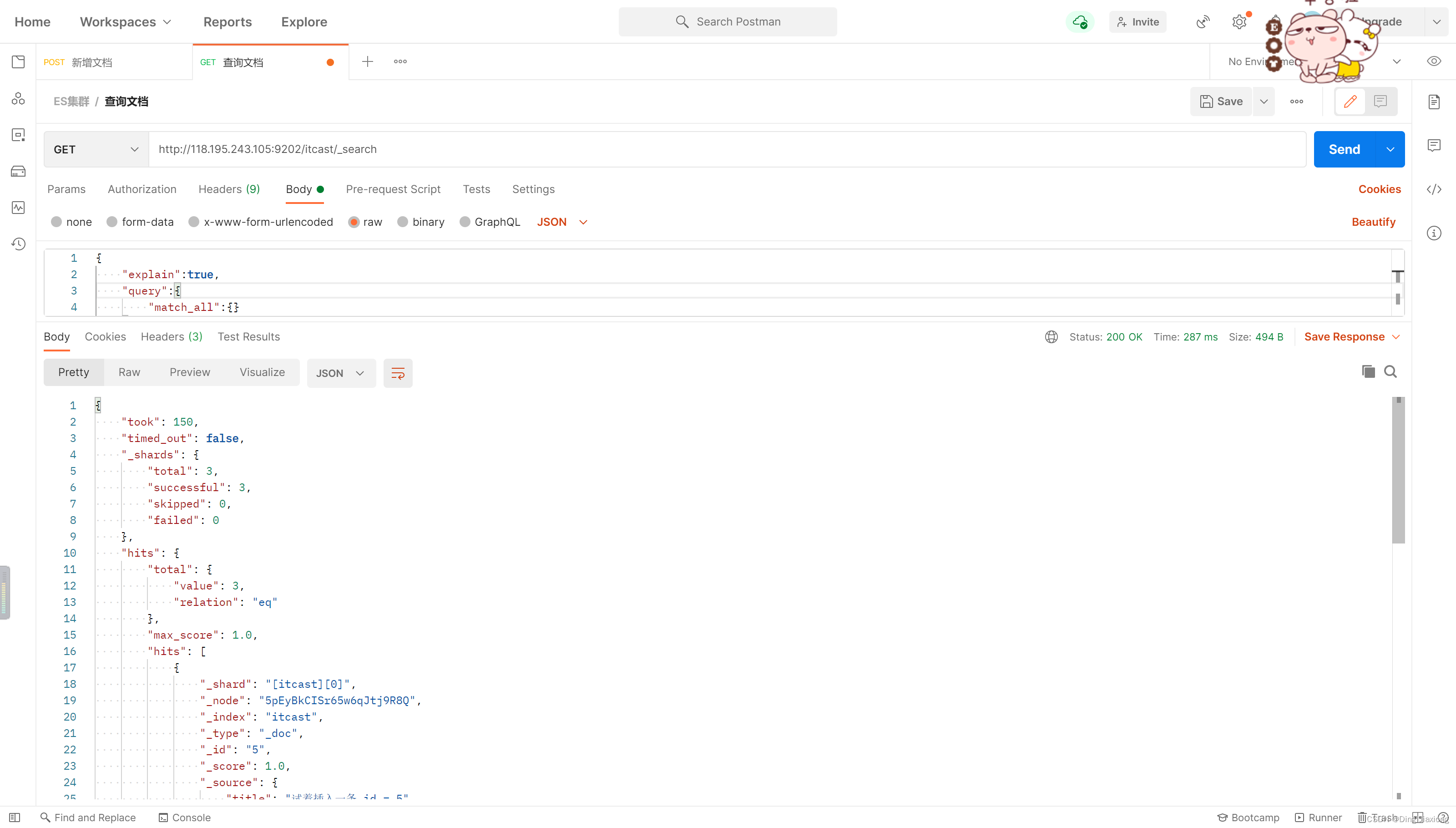
Task: Open request more actions dots beside Save
Action: (1296, 101)
